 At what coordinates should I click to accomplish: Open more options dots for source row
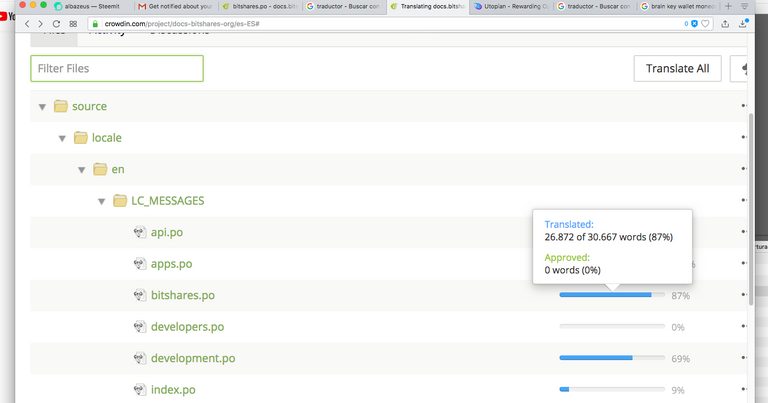point(744,106)
